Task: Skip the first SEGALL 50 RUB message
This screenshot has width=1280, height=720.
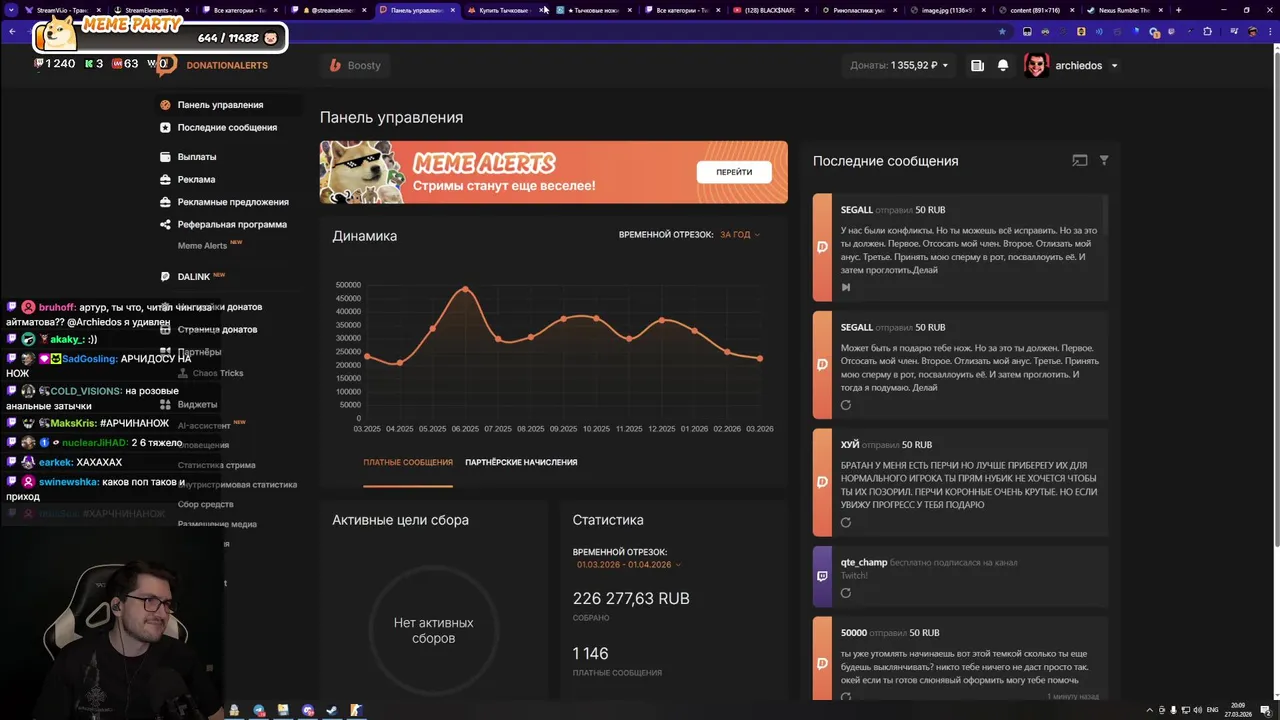Action: pyautogui.click(x=846, y=287)
